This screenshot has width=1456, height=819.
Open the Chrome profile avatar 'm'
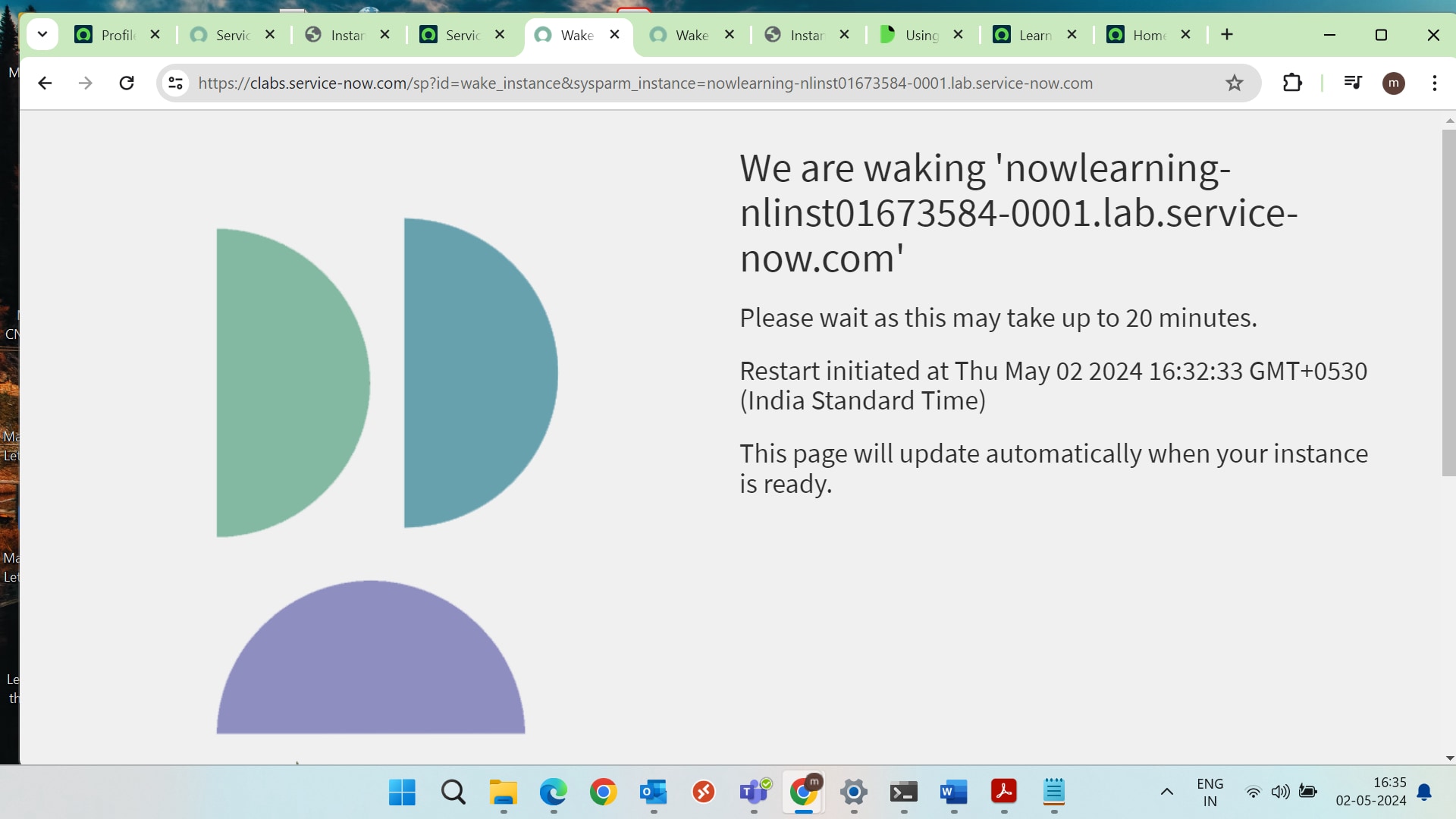pyautogui.click(x=1394, y=83)
